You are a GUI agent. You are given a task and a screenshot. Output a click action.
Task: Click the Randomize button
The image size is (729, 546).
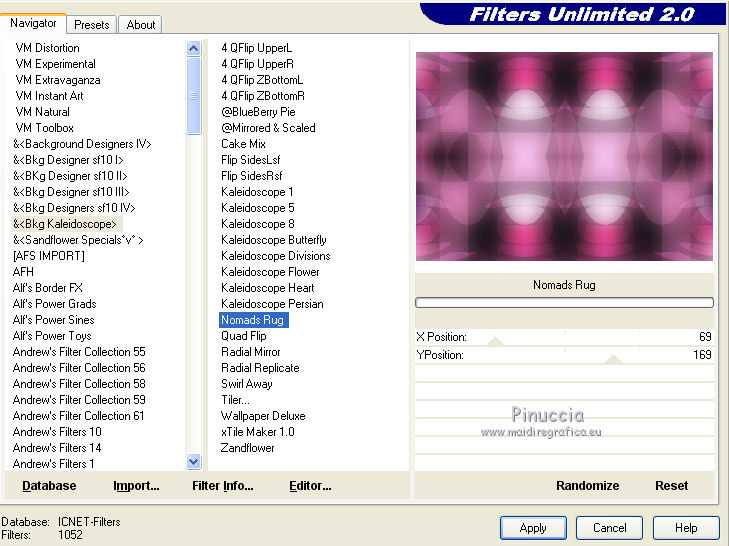(587, 486)
